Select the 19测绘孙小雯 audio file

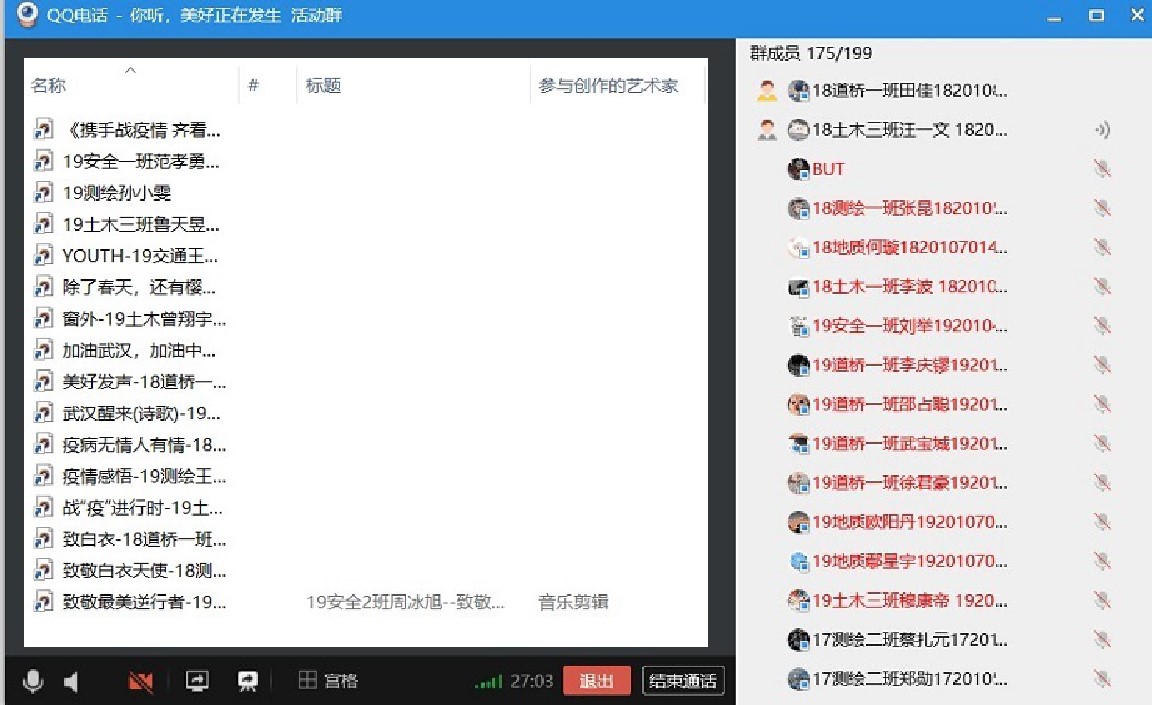116,193
